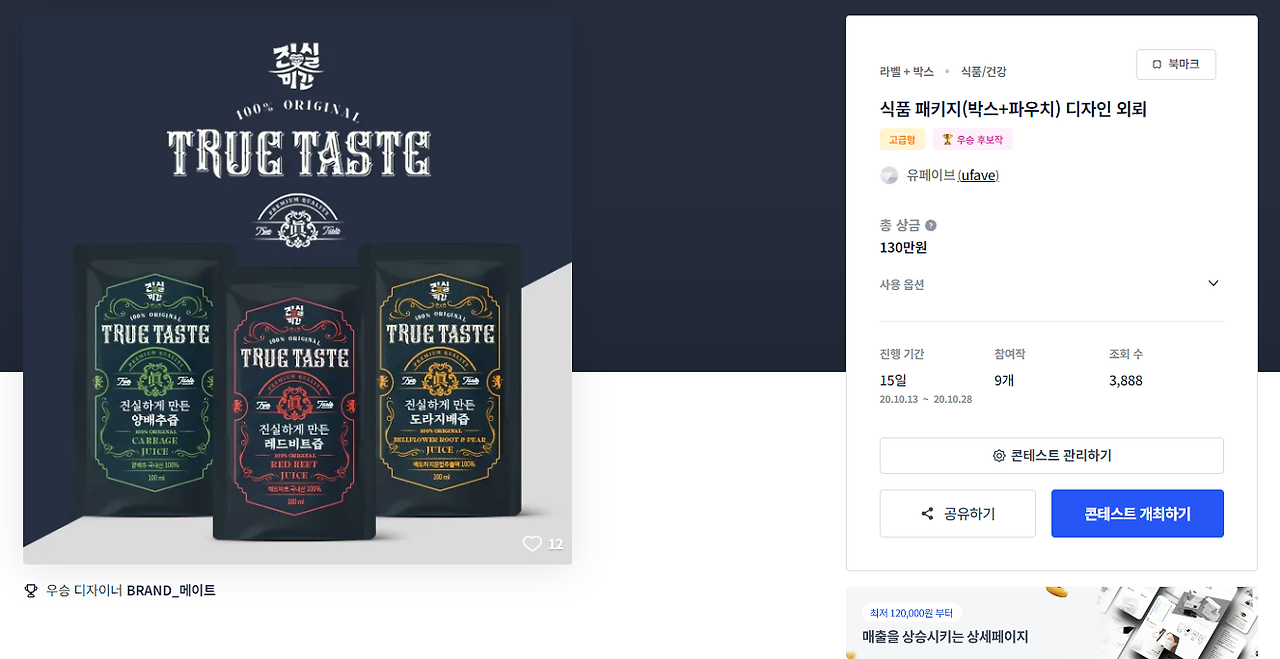Click the ufave profile avatar icon
This screenshot has height=659, width=1280.
(889, 175)
